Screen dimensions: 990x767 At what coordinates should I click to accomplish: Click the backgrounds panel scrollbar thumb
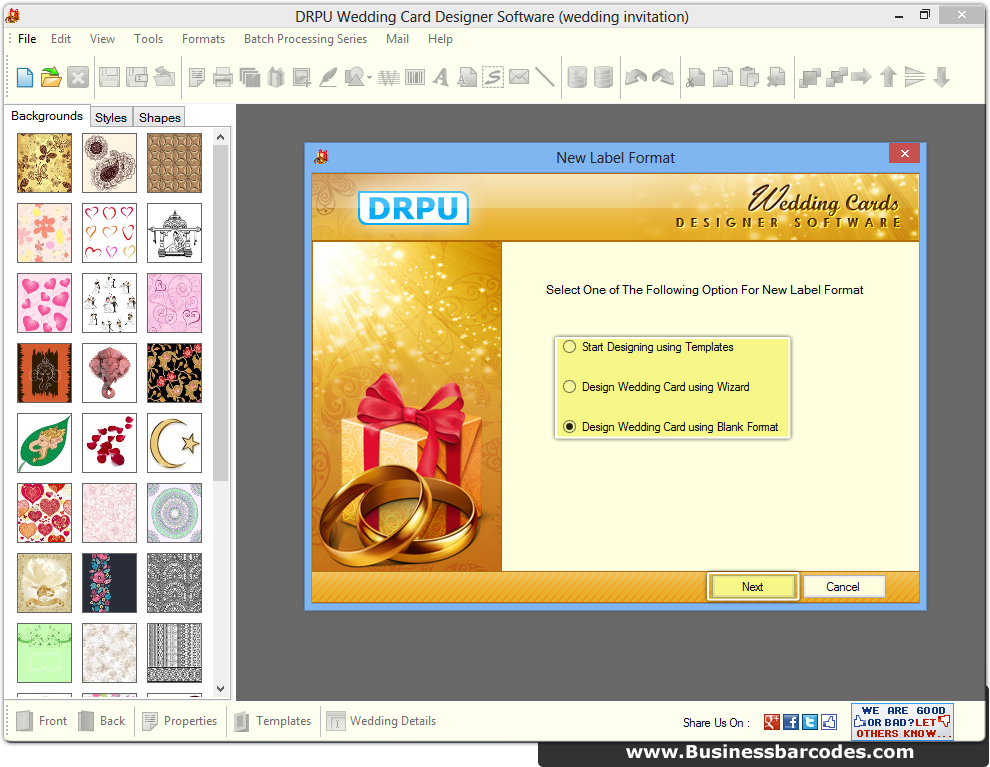point(220,312)
